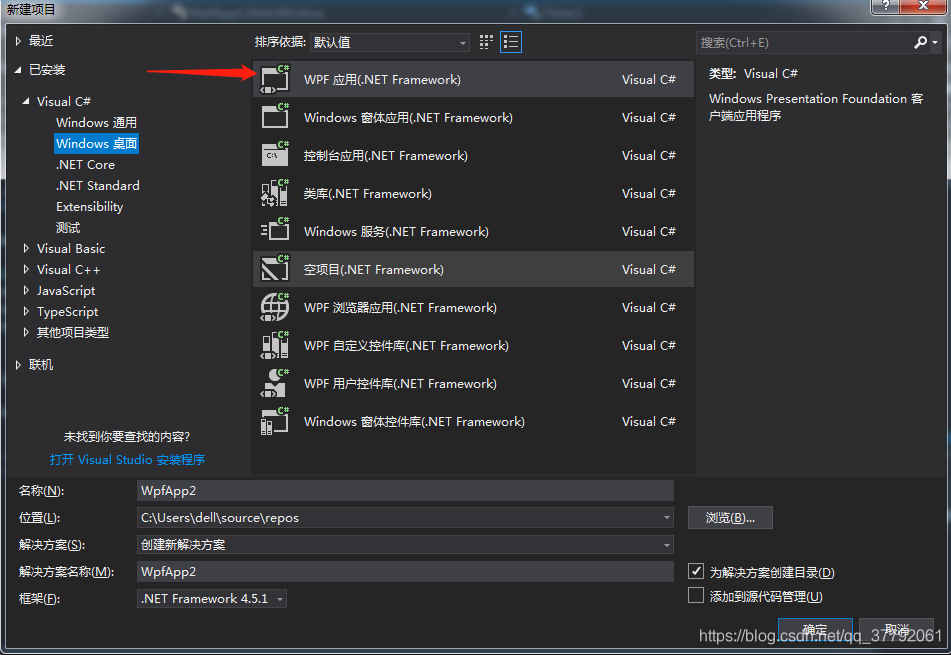Screen dimensions: 951x655
Task: Open the 排序依据 默认值 dropdown
Action: point(389,42)
